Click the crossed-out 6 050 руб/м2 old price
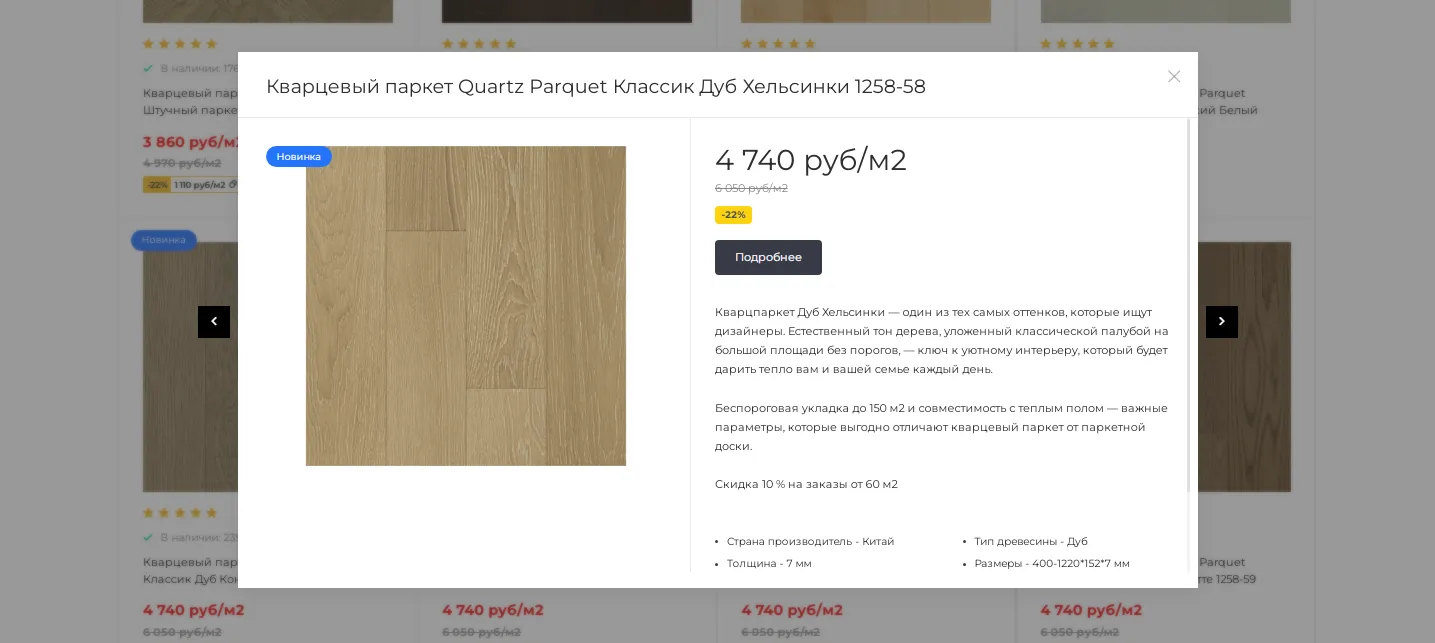Image resolution: width=1435 pixels, height=643 pixels. coord(751,188)
